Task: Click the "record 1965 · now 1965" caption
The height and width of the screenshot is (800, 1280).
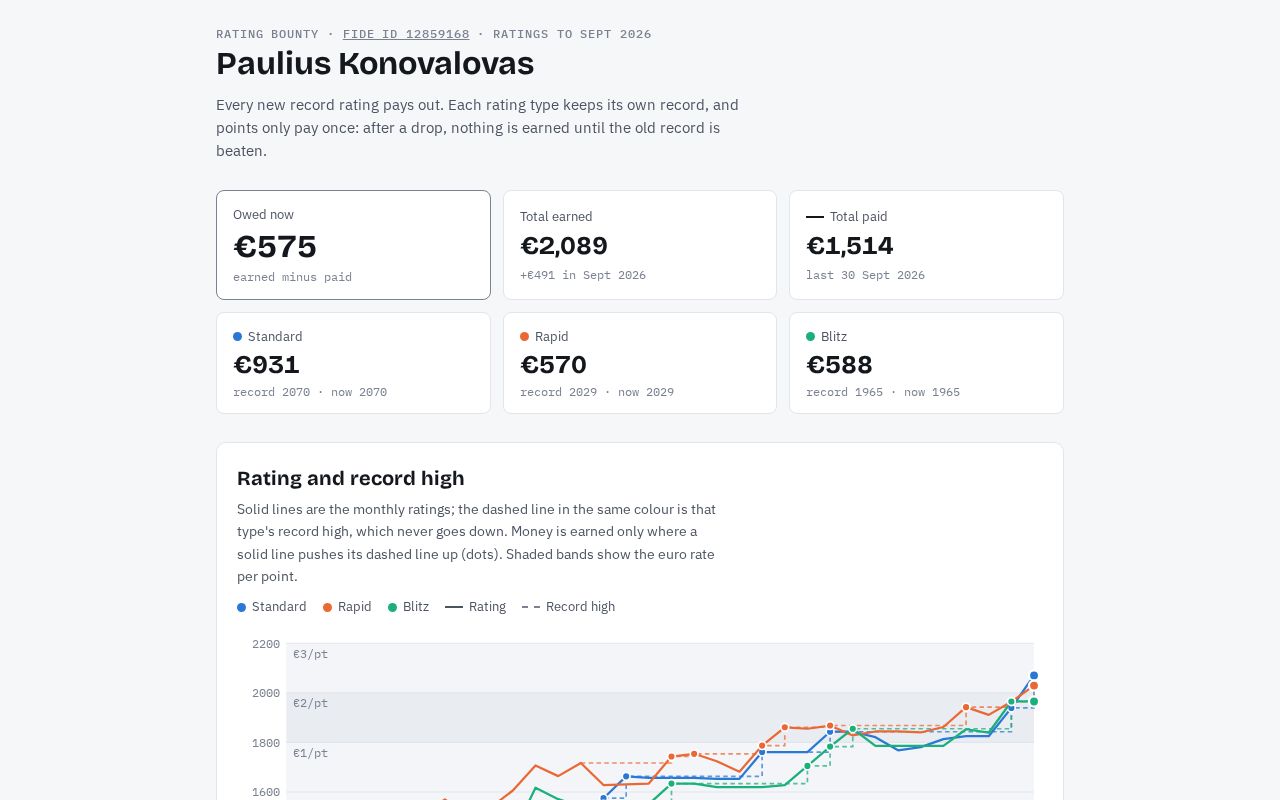Action: coord(883,392)
